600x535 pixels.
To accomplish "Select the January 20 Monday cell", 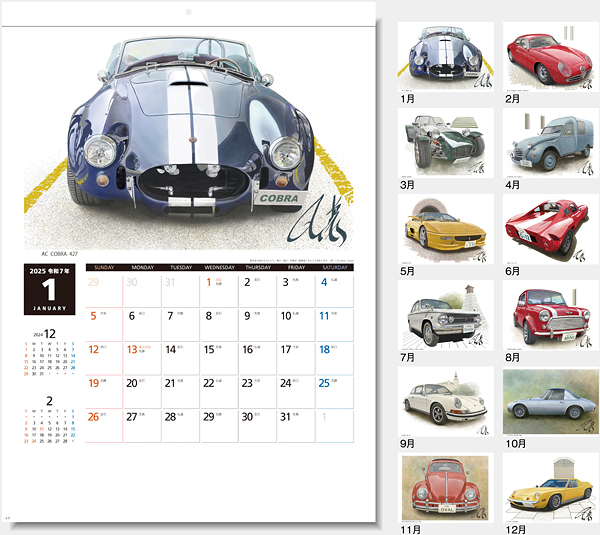I will pos(143,393).
